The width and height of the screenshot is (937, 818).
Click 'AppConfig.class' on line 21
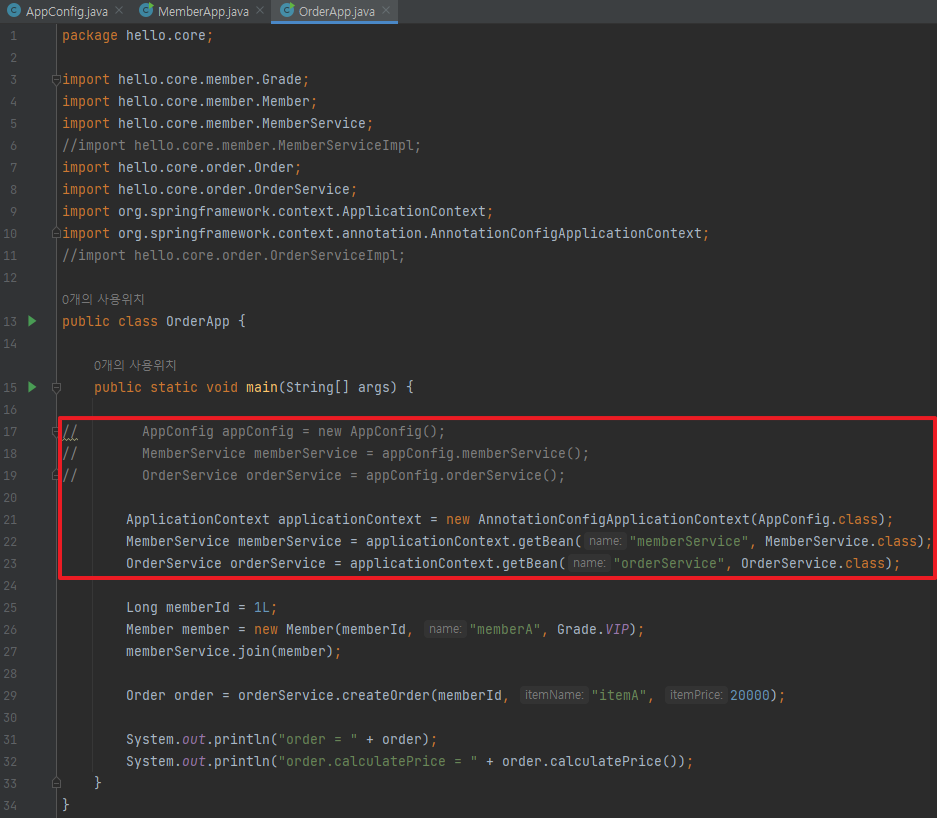click(817, 520)
